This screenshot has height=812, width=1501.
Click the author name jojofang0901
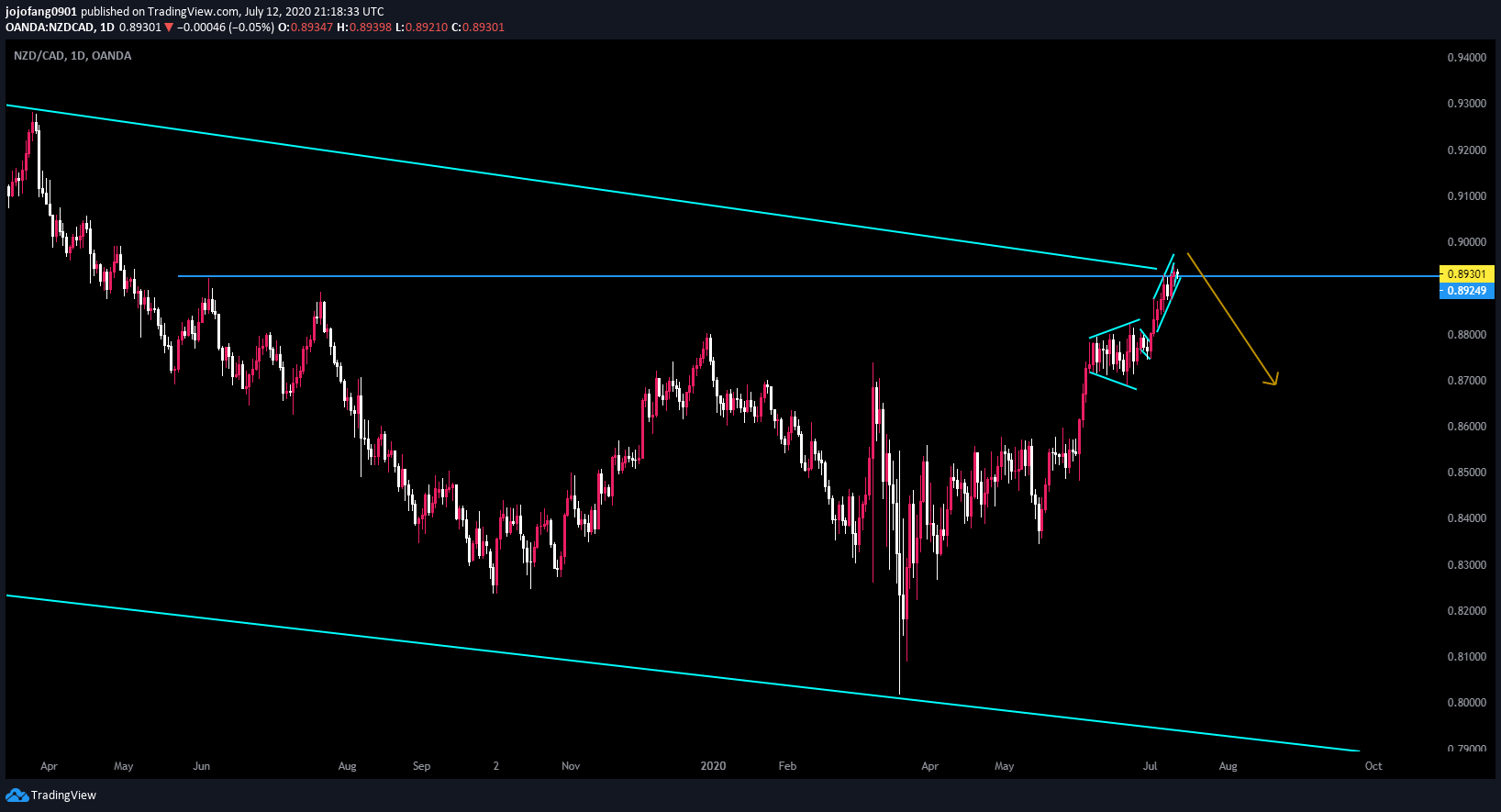41,12
